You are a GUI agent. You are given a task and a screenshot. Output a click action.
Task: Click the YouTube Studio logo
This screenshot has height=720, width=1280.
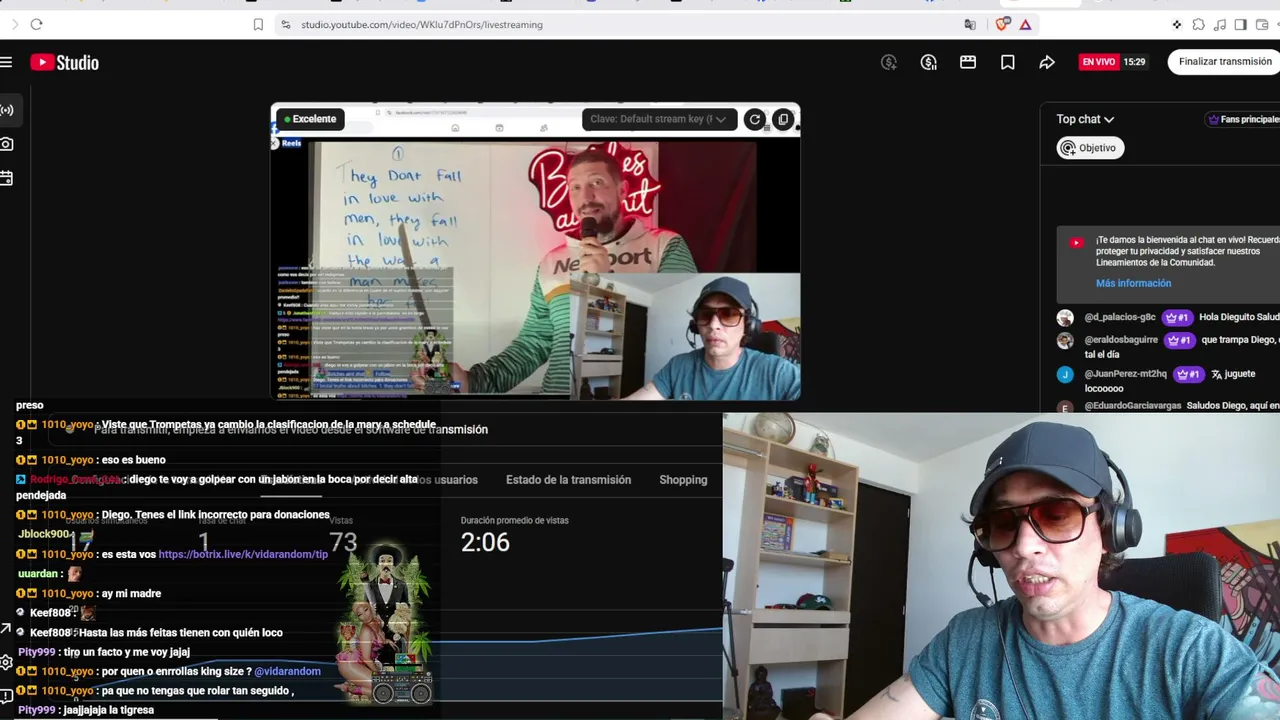click(x=65, y=63)
